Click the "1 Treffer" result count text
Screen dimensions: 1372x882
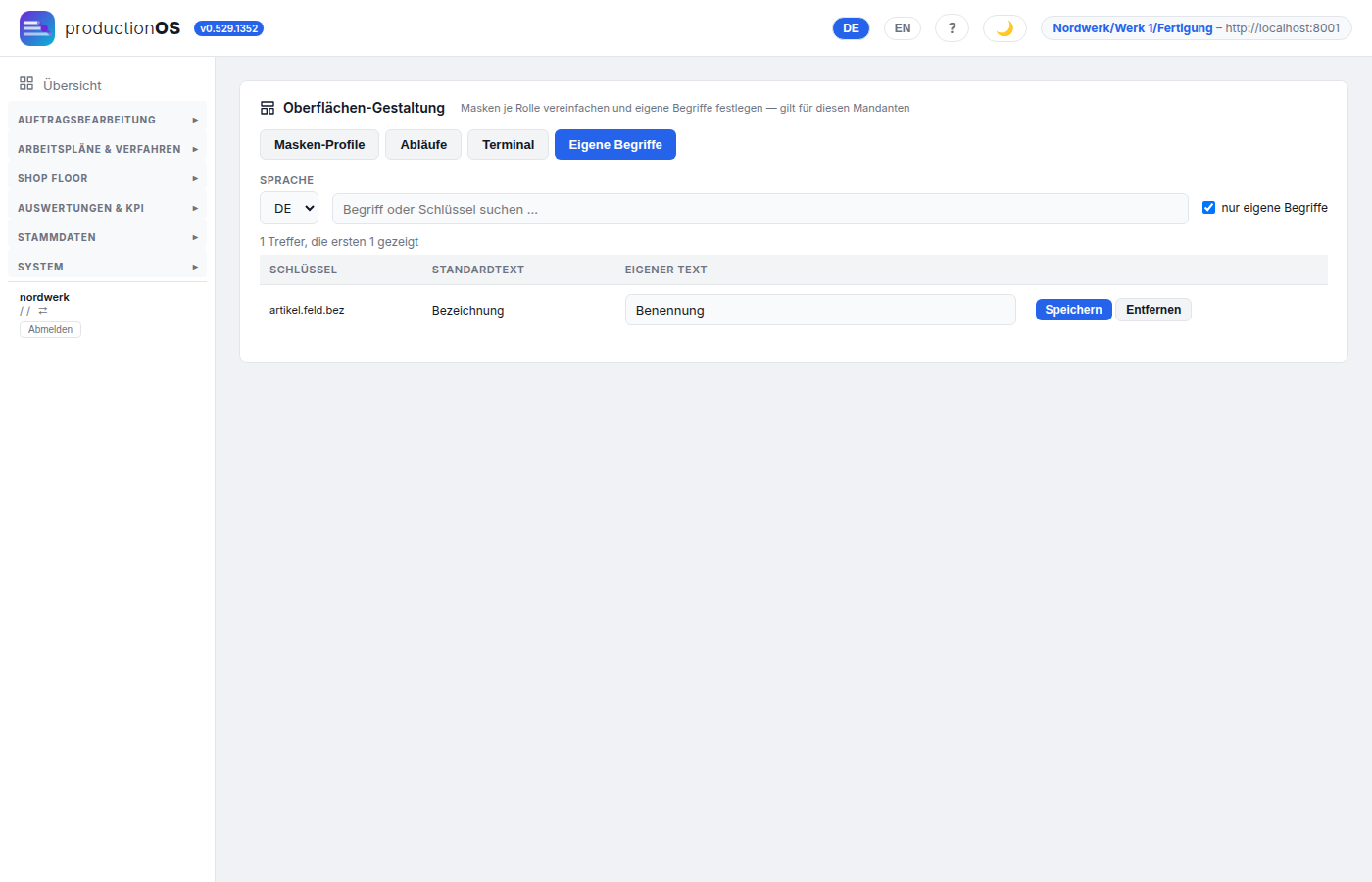coord(339,242)
